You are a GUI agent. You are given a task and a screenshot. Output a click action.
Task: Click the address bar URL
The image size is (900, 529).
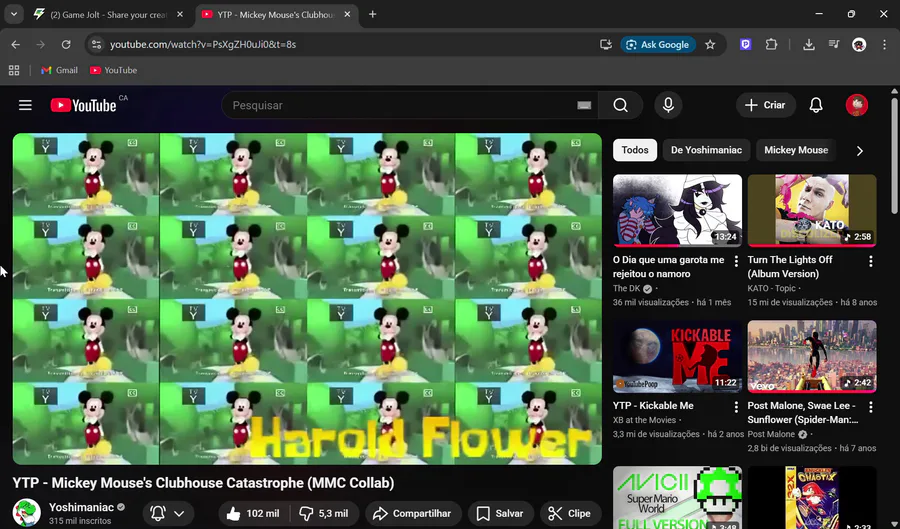203,44
